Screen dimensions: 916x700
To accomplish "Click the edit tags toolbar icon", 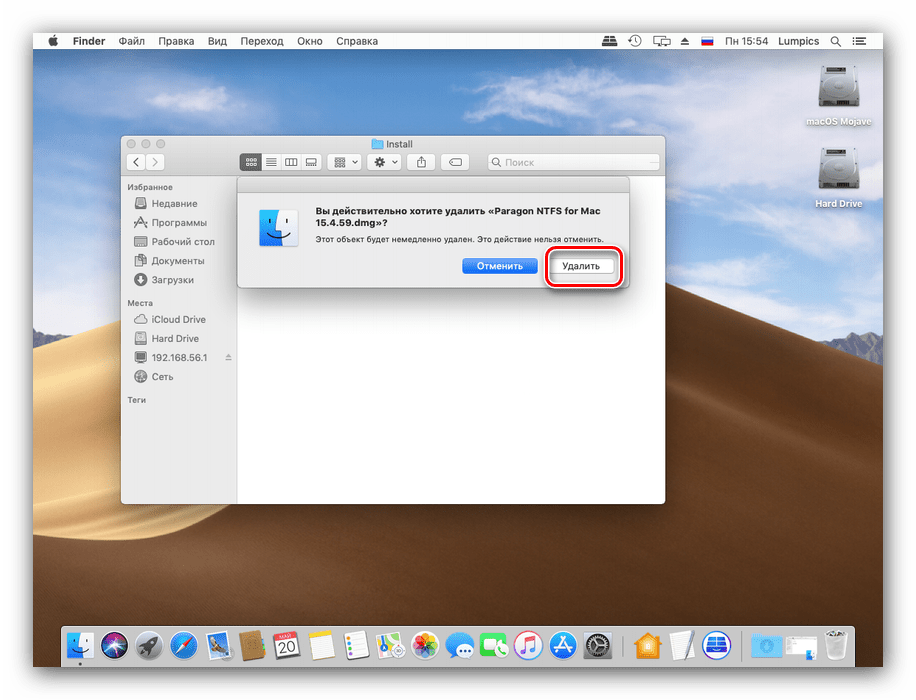I will pyautogui.click(x=455, y=162).
